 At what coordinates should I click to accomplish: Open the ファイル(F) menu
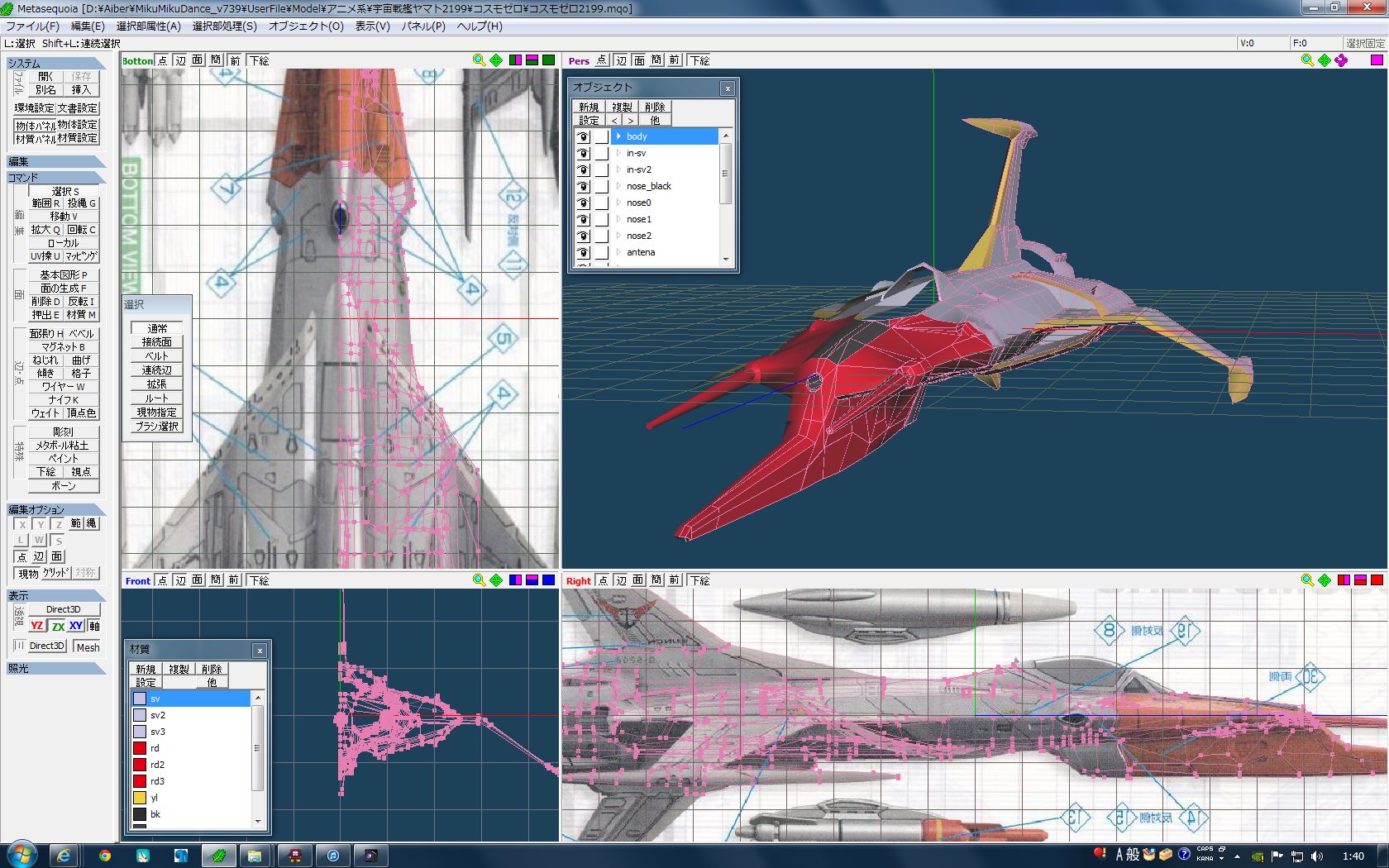(32, 26)
